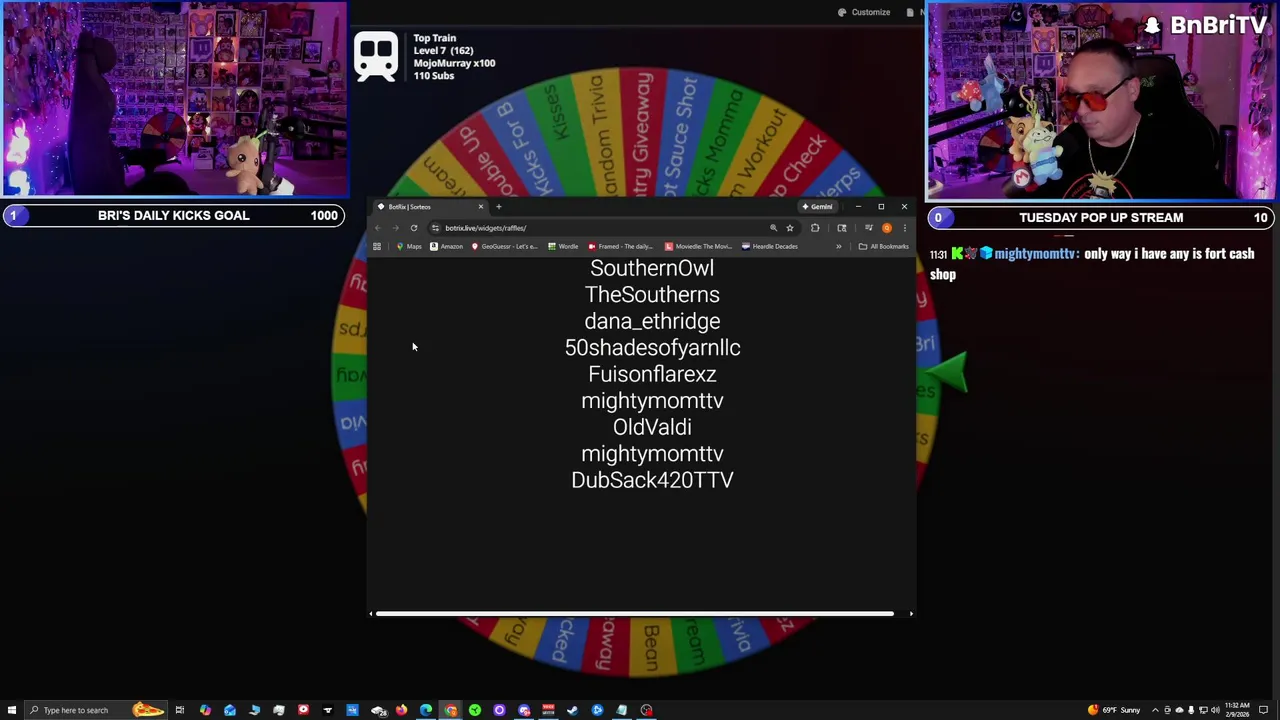Open the clock showing 11:32 AM
The image size is (1280, 720).
1237,710
